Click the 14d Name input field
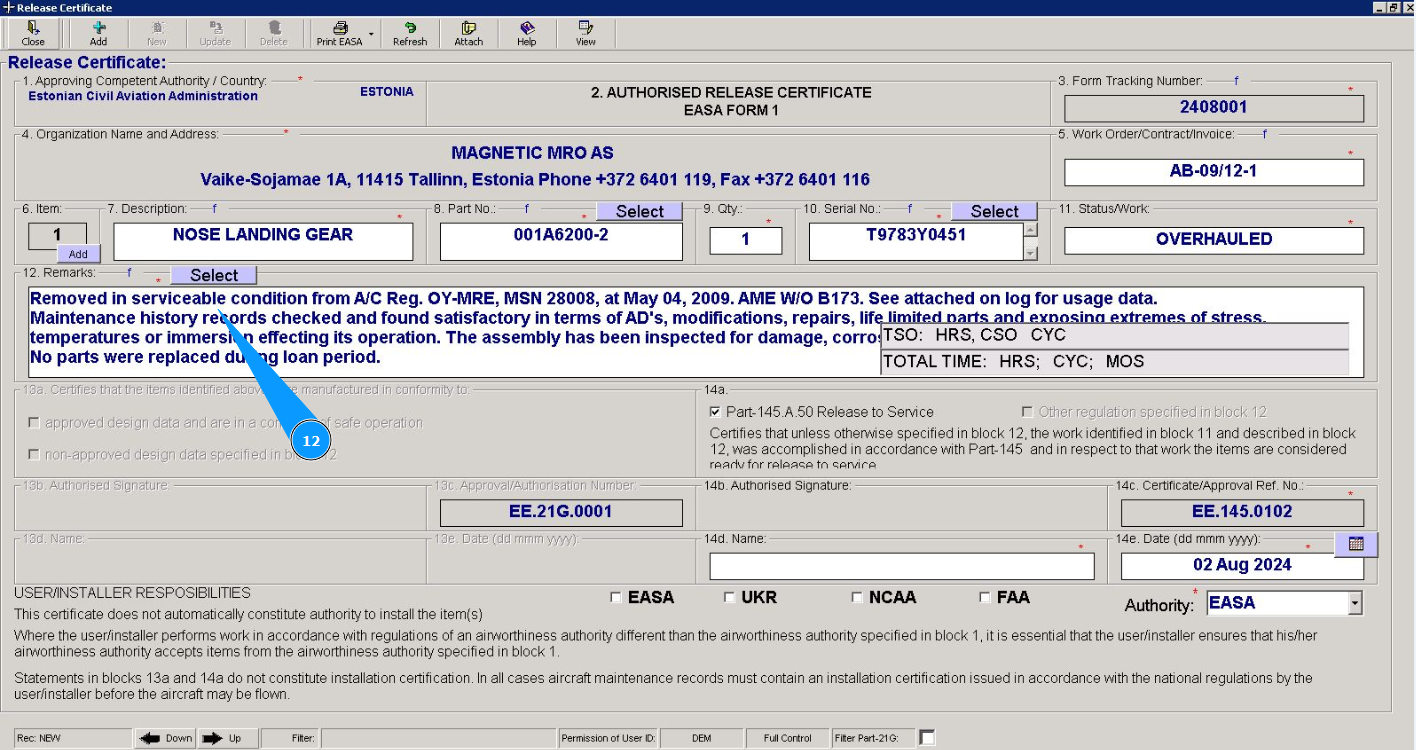Image resolution: width=1416 pixels, height=750 pixels. pyautogui.click(x=901, y=566)
